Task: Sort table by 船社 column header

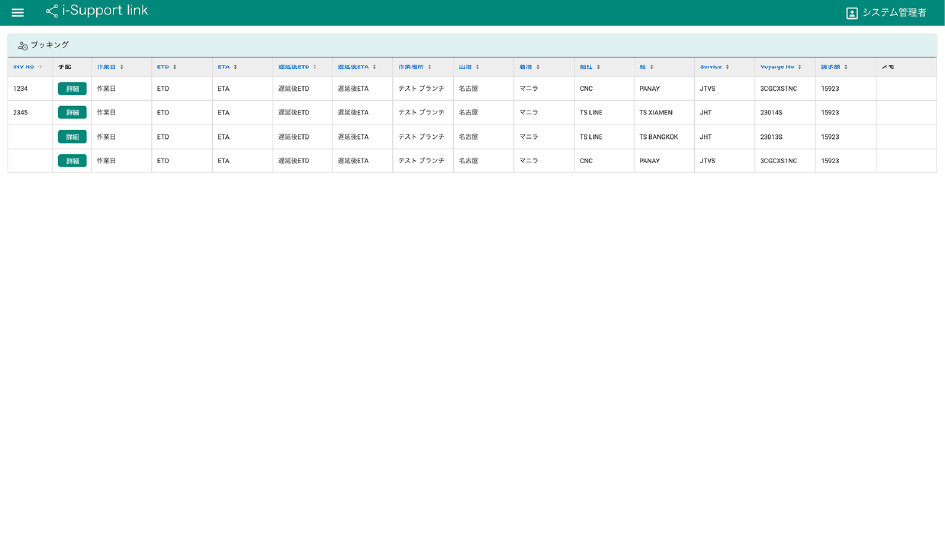Action: pos(586,67)
